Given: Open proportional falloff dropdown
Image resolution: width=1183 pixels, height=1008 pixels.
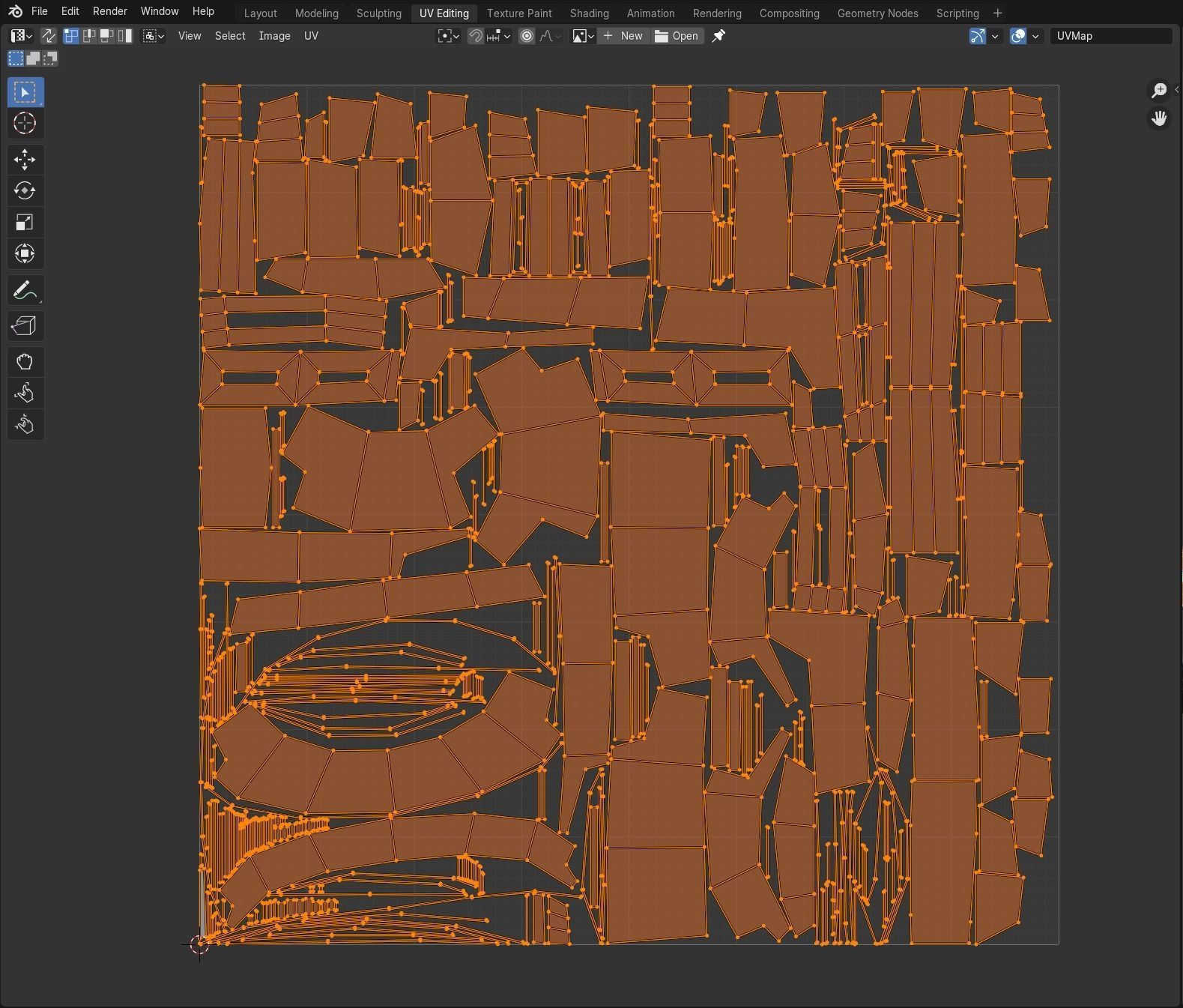Looking at the screenshot, I should pos(550,36).
